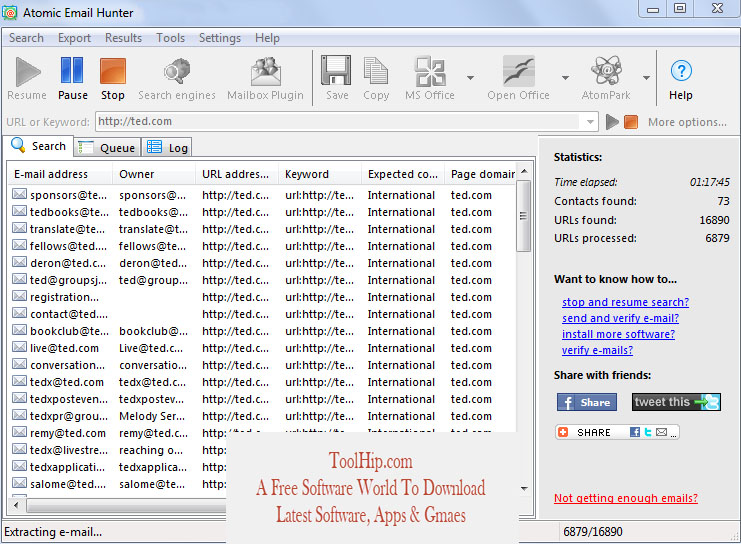Screen dimensions: 741x544
Task: Open 'install more software?' link
Action: [x=618, y=334]
